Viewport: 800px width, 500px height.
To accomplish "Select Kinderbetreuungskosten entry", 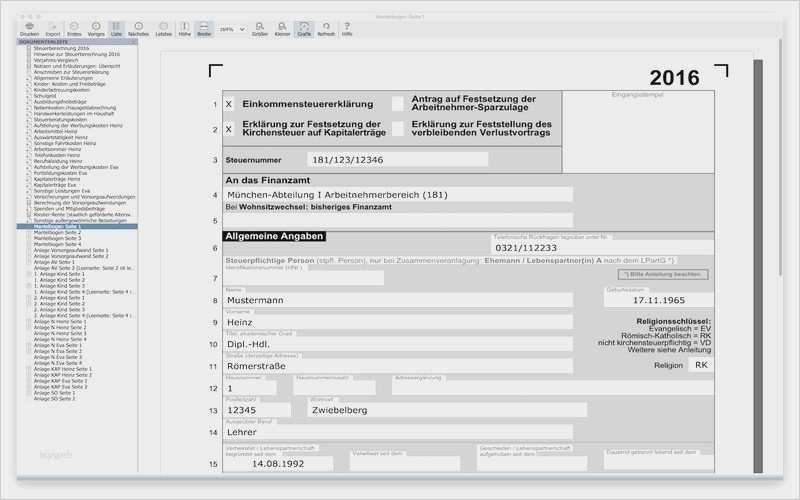I will (x=61, y=90).
